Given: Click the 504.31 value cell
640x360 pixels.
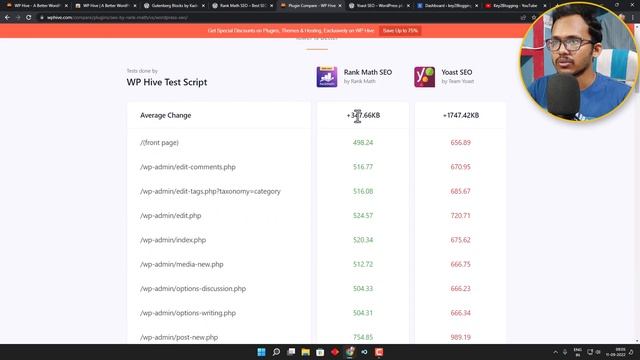Looking at the screenshot, I should (363, 313).
